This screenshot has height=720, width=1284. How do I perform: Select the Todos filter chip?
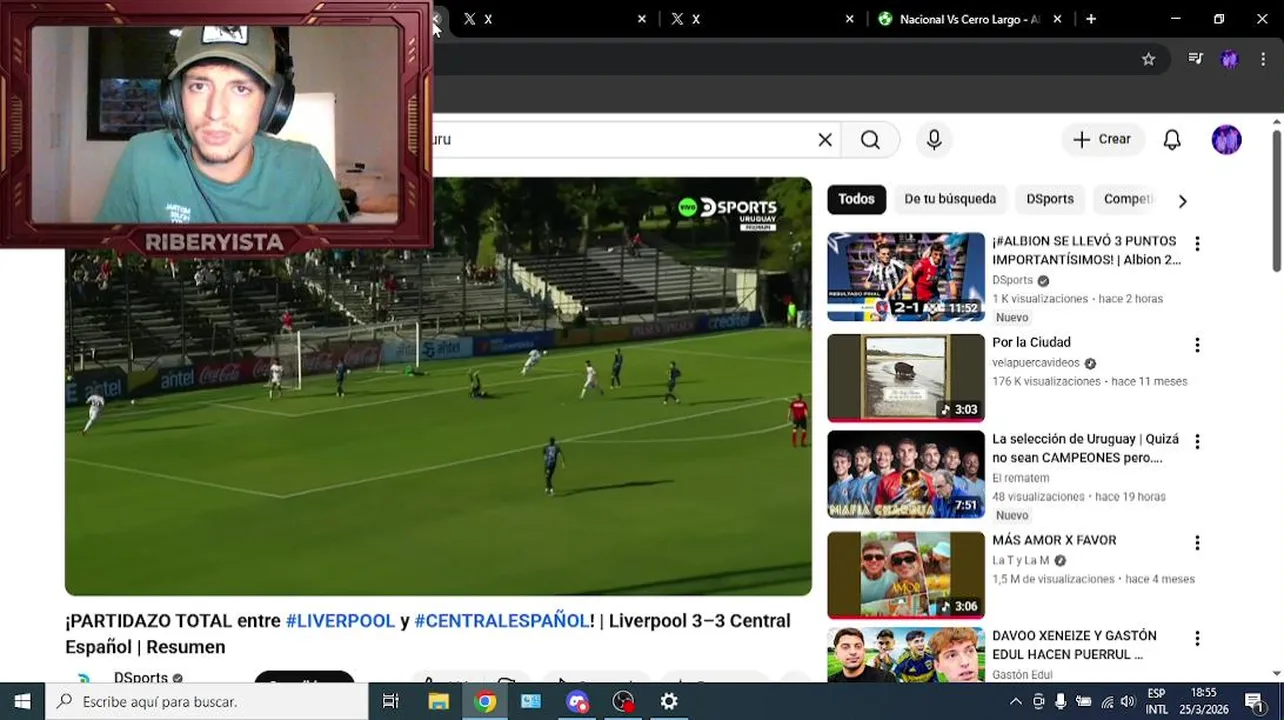[x=856, y=199]
